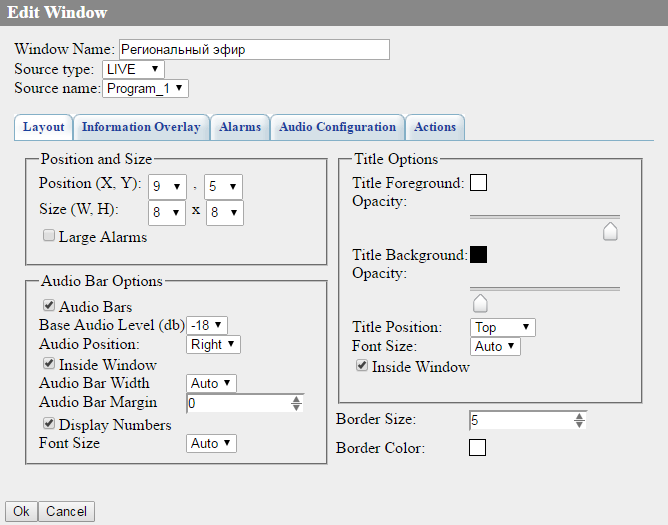Image resolution: width=668 pixels, height=525 pixels.
Task: Enable the Large Alarms checkbox
Action: [x=49, y=235]
